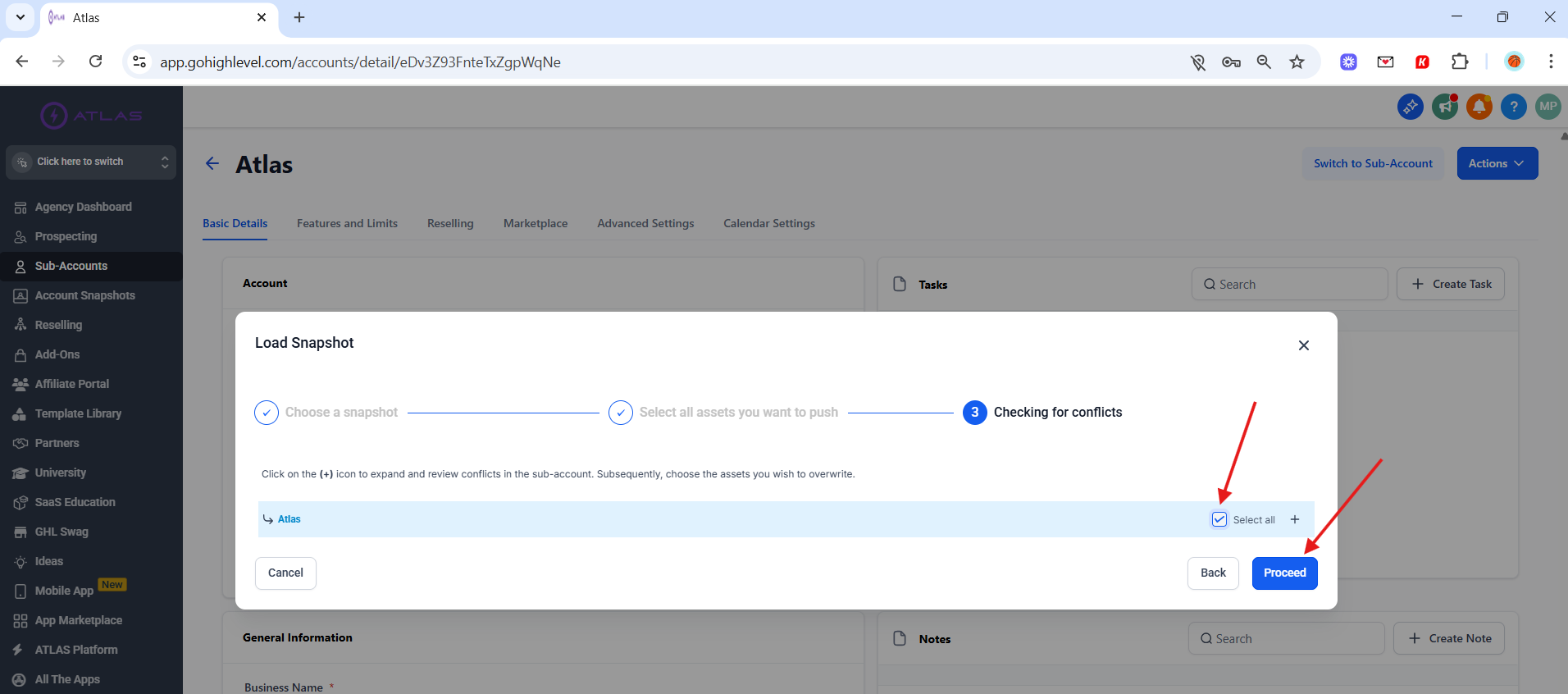
Task: Open the Click here to switch selector
Action: point(91,162)
